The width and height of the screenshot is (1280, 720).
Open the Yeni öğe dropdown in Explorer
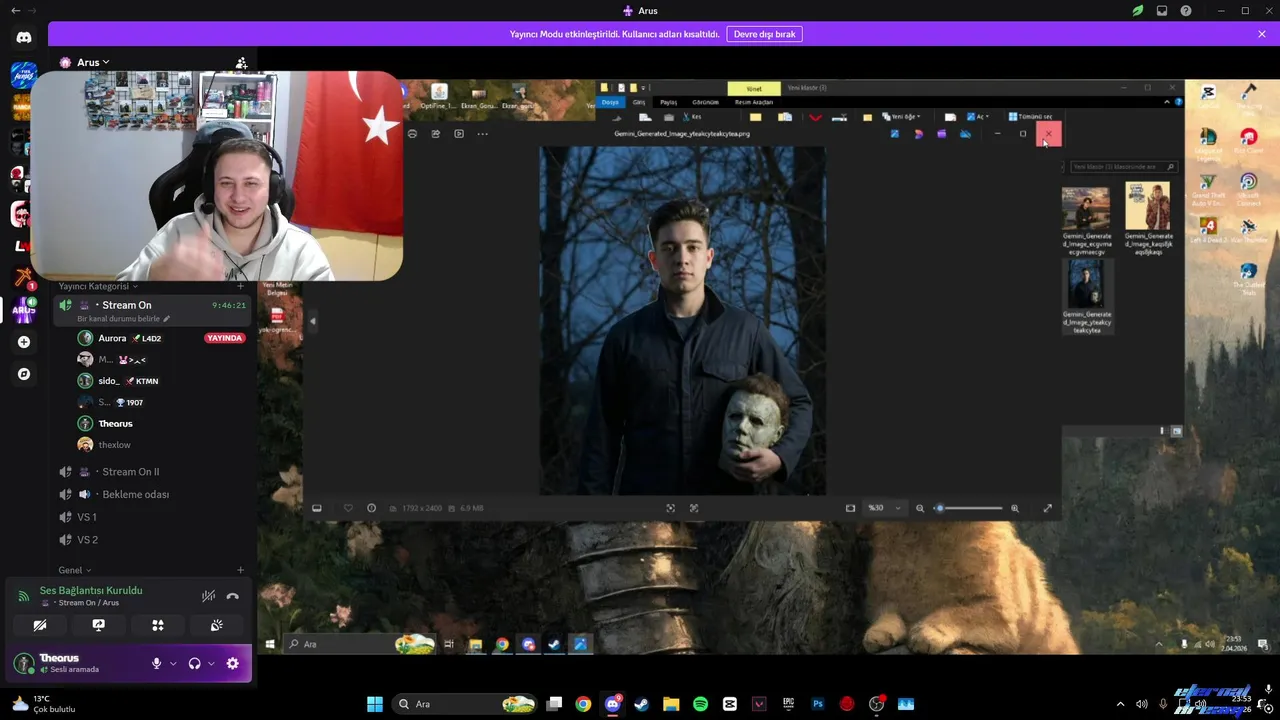coord(901,117)
